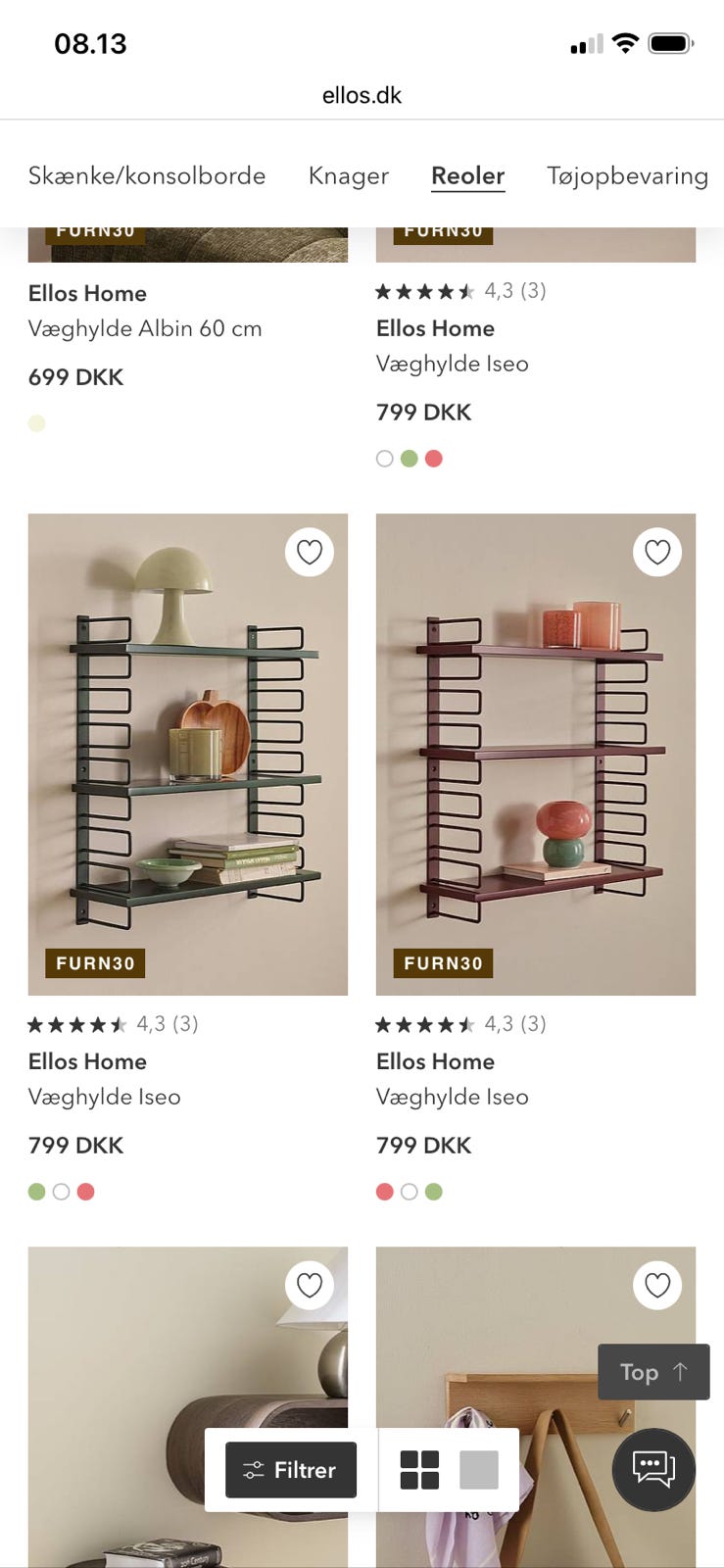Screen dimensions: 724x1568
Task: Choose the green swatch under burgundy Iseo shelf
Action: click(434, 1192)
